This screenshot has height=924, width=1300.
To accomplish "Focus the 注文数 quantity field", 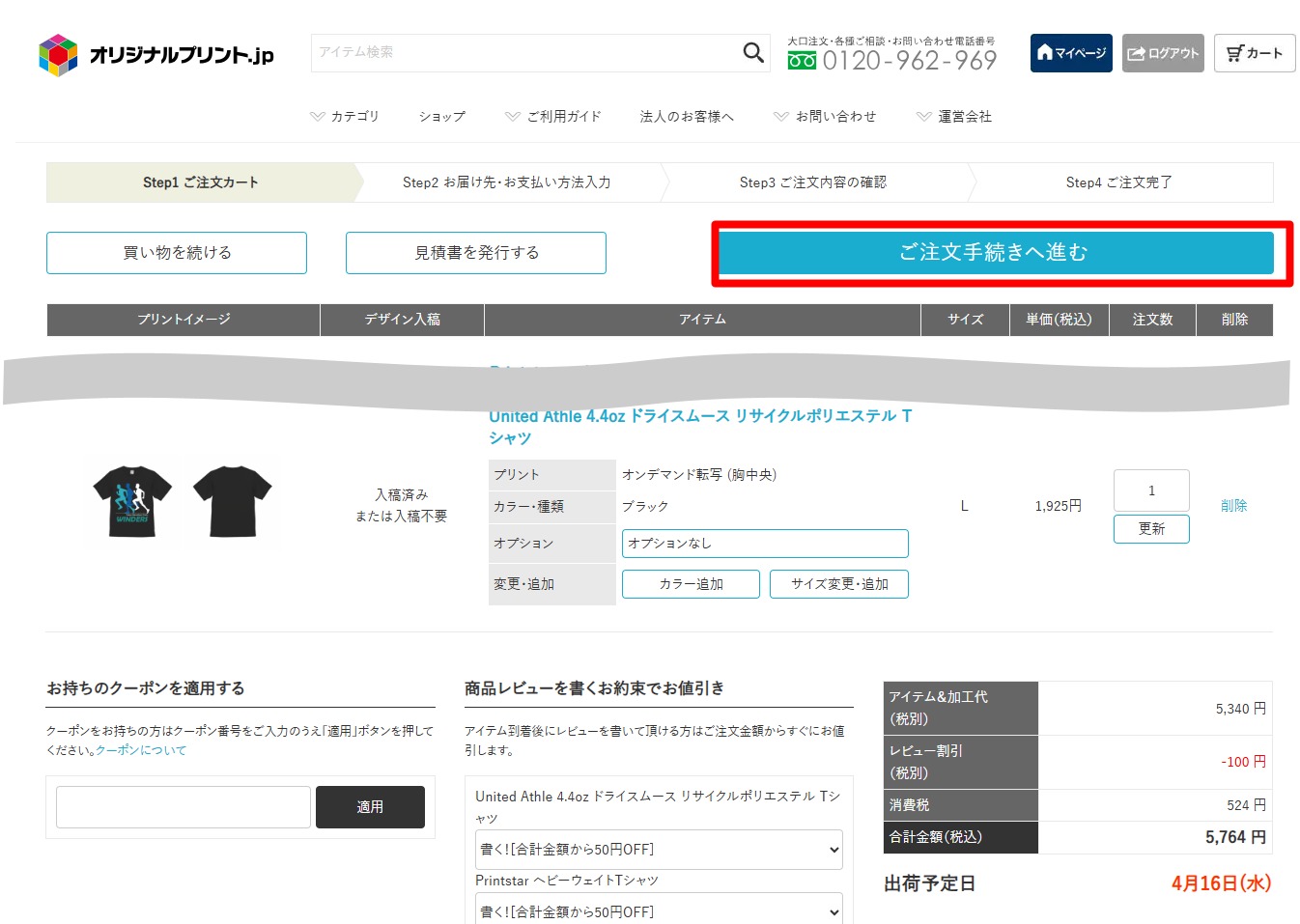I will click(1151, 490).
